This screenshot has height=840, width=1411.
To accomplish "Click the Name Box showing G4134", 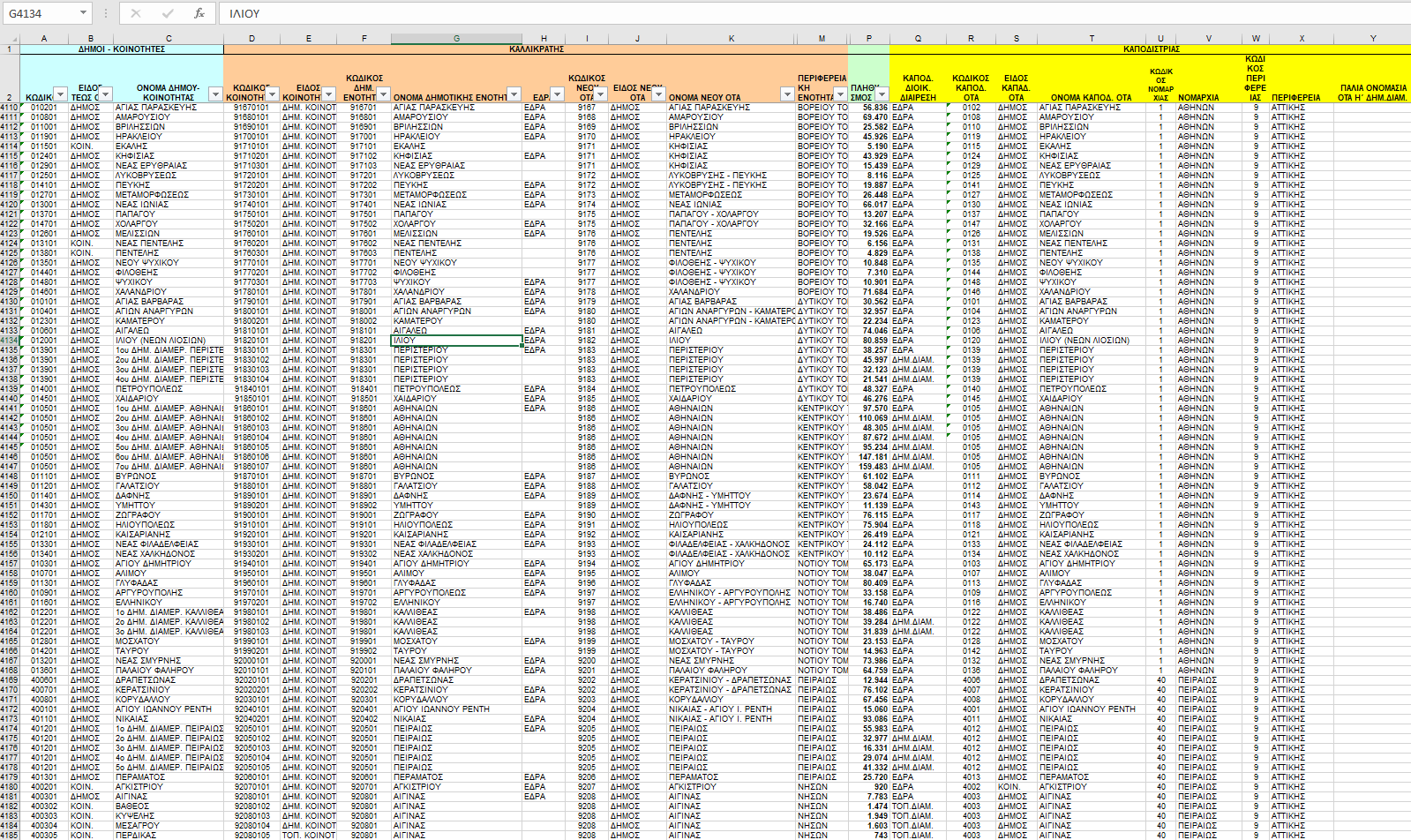I will [40, 13].
